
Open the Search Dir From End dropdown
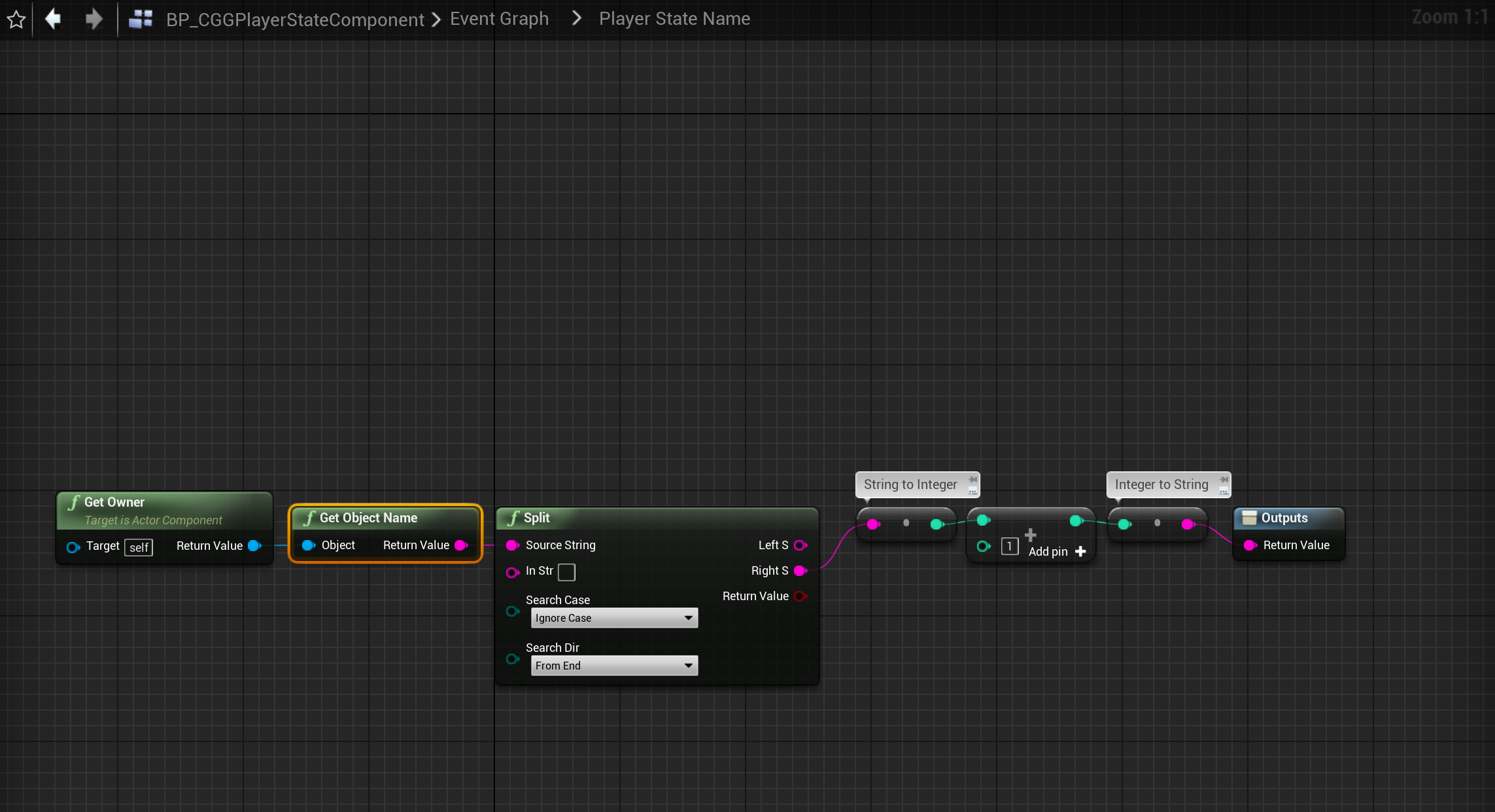(x=614, y=666)
